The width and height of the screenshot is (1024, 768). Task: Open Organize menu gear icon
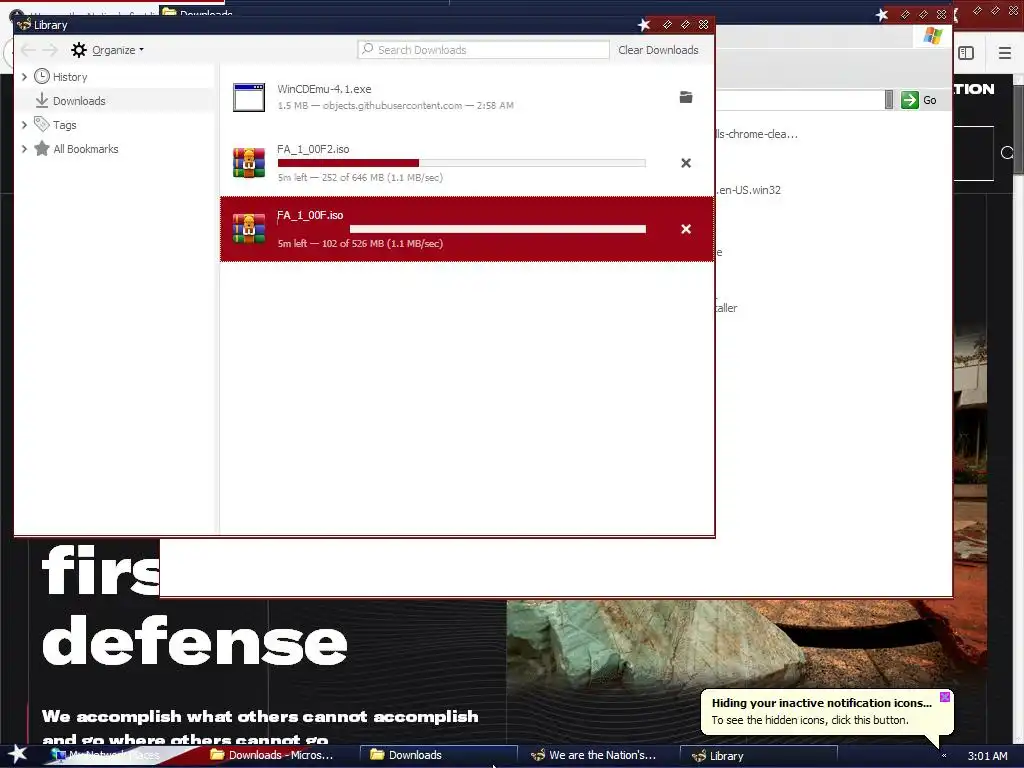tap(78, 50)
